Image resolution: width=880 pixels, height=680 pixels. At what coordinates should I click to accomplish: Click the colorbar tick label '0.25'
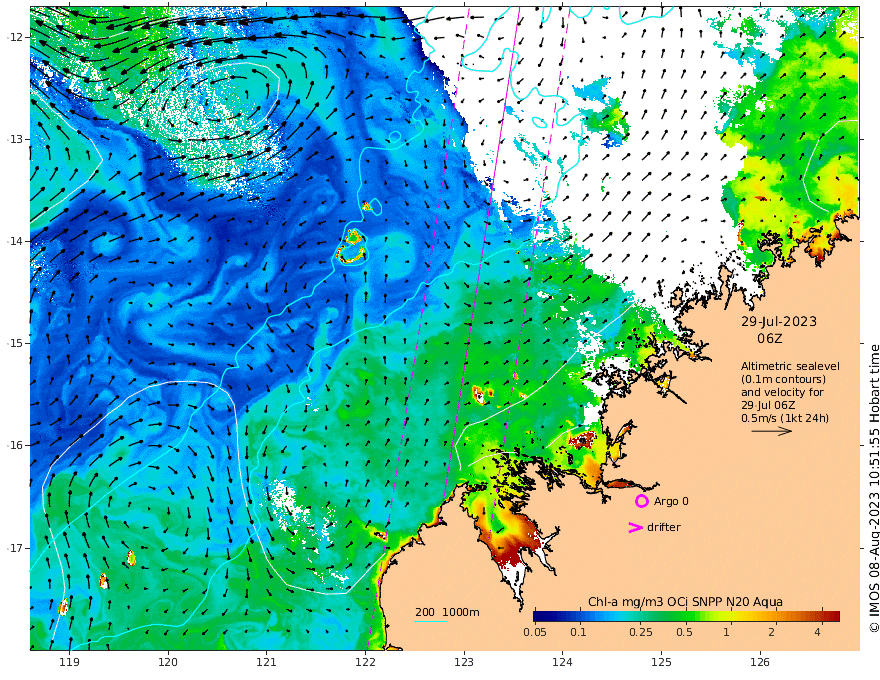(641, 632)
